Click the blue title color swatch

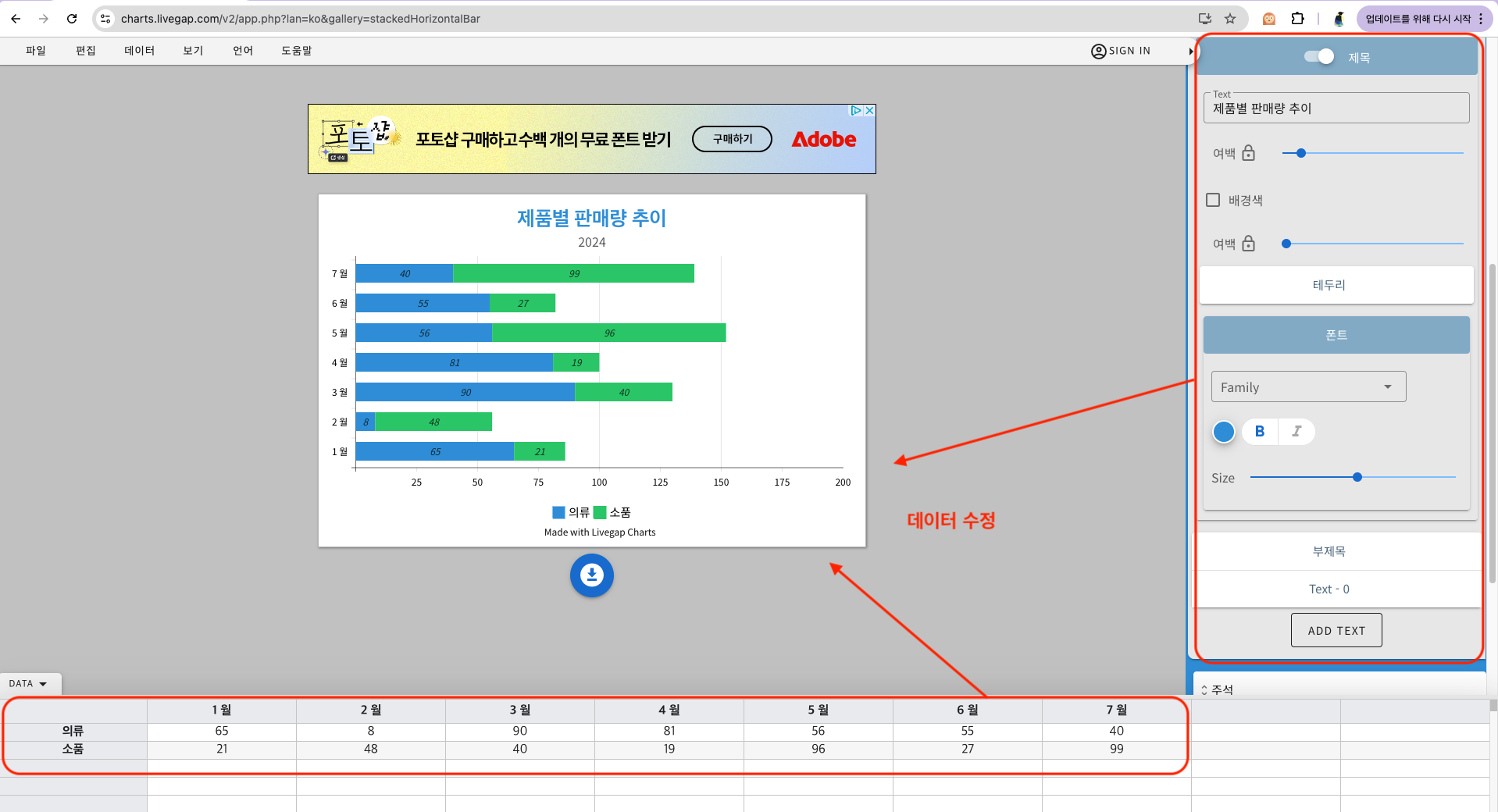tap(1223, 431)
